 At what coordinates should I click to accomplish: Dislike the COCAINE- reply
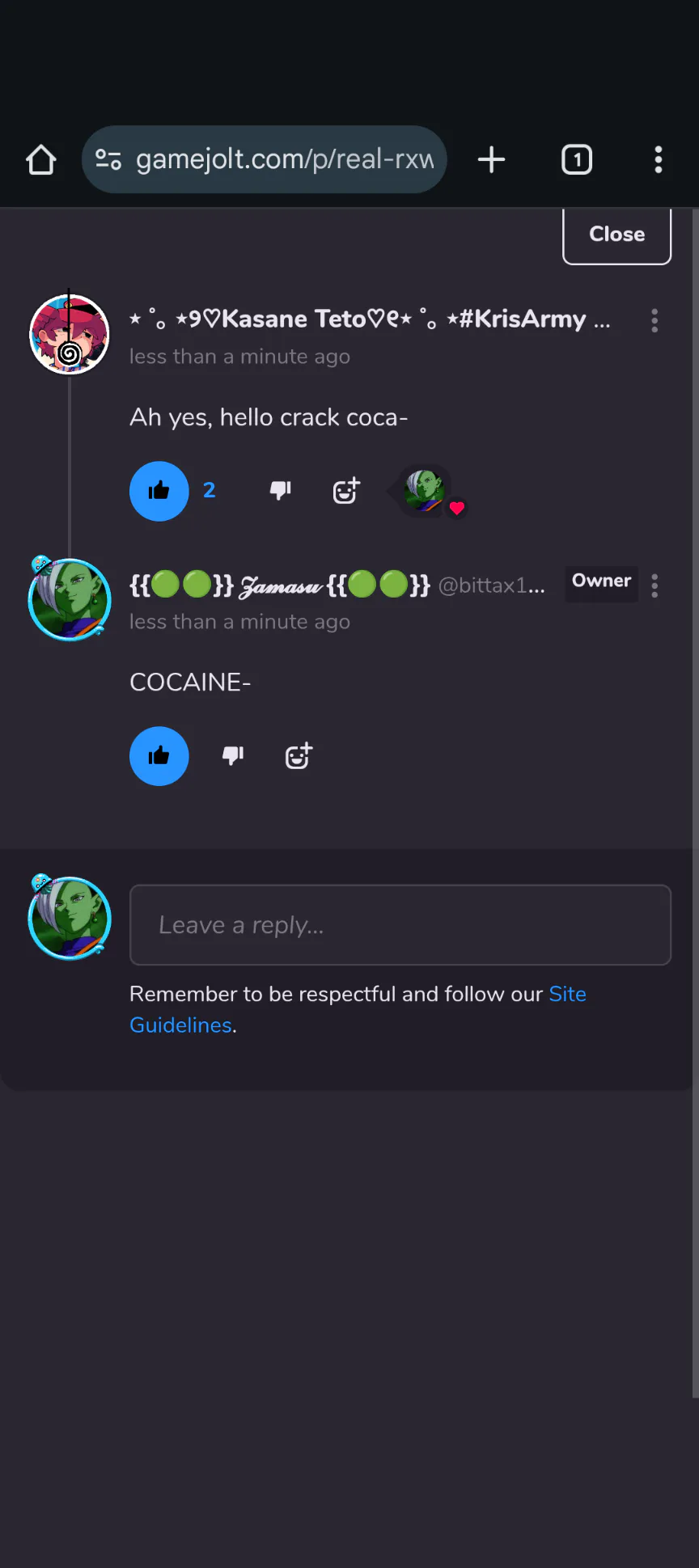pyautogui.click(x=233, y=755)
